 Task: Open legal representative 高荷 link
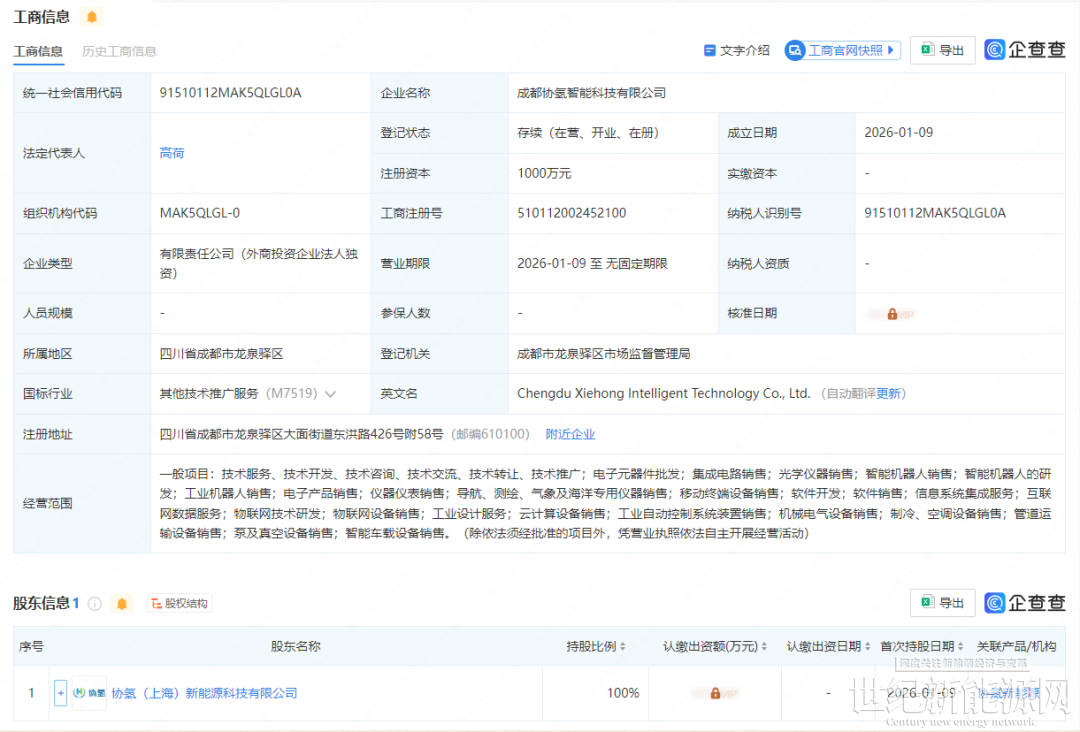pos(172,153)
